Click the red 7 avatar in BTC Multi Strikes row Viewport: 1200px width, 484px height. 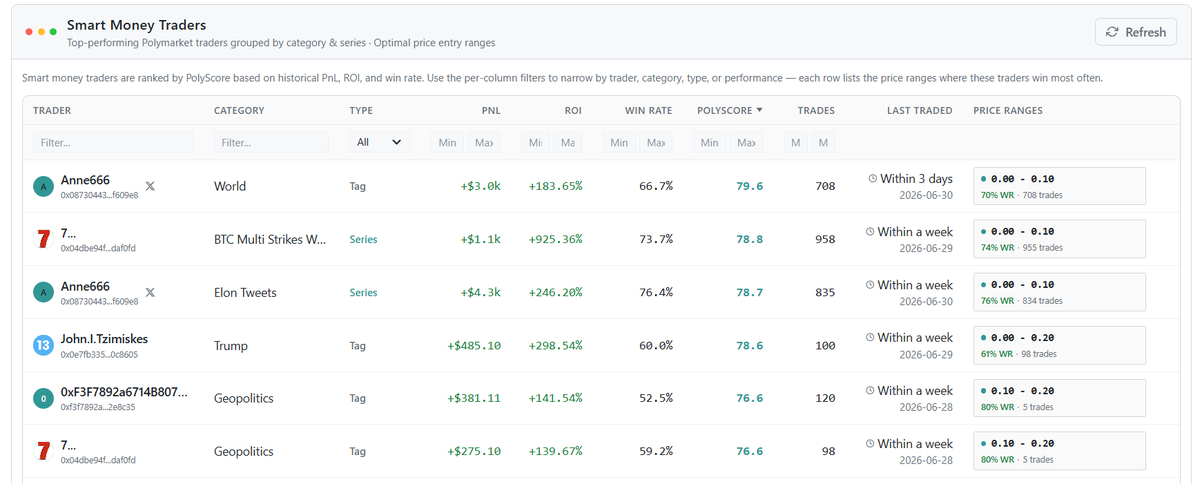click(x=43, y=239)
